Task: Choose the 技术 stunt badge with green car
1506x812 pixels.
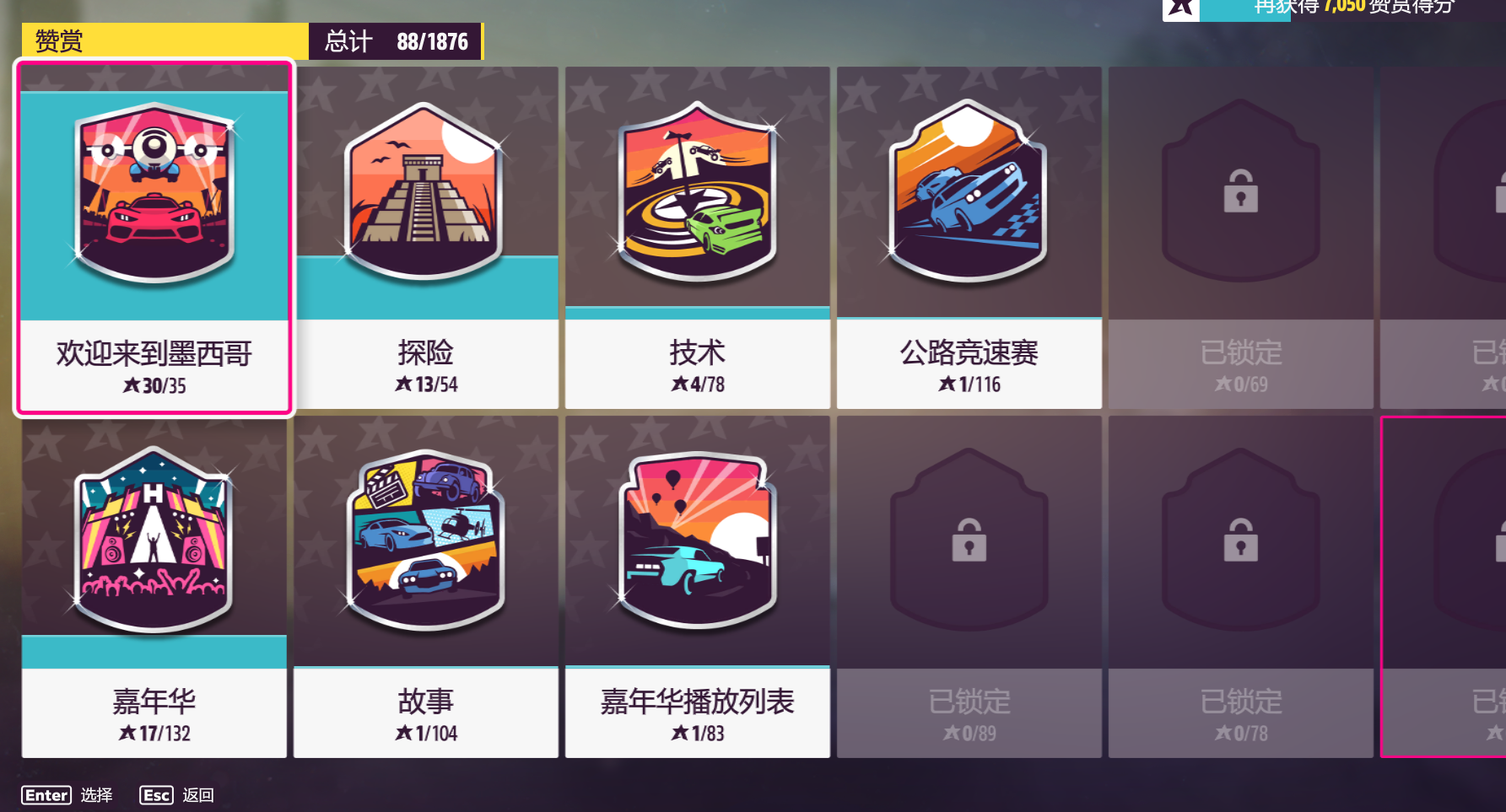Action: pos(697,191)
